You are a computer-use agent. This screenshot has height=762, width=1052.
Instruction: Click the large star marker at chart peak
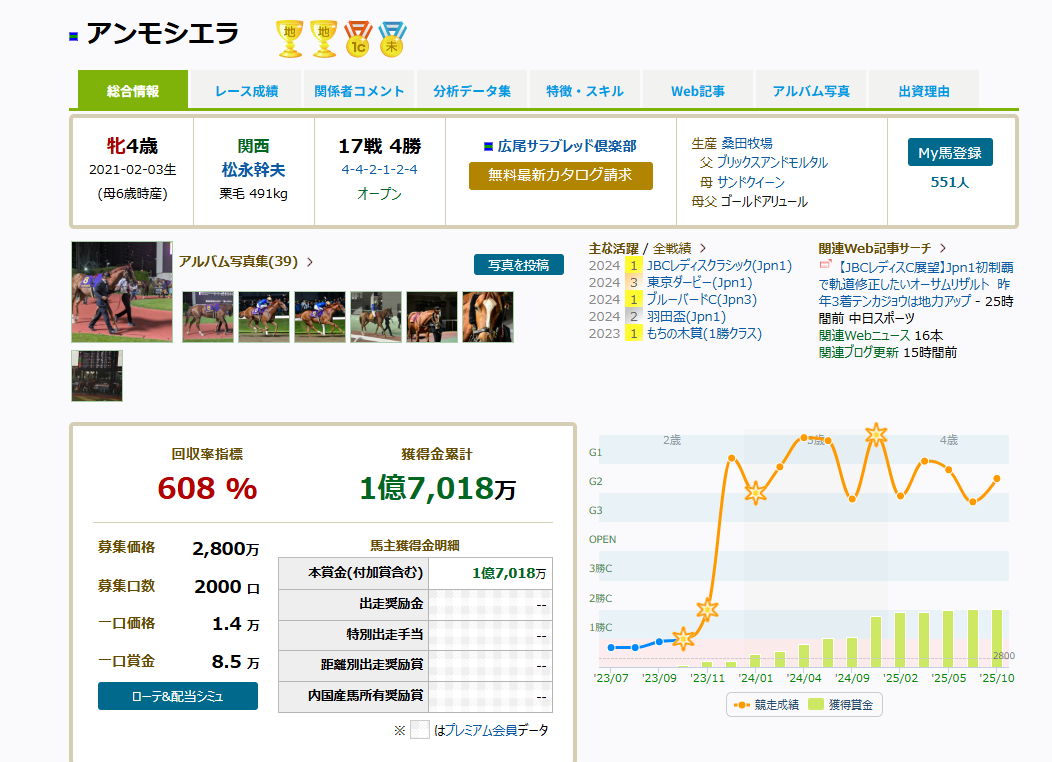[876, 435]
